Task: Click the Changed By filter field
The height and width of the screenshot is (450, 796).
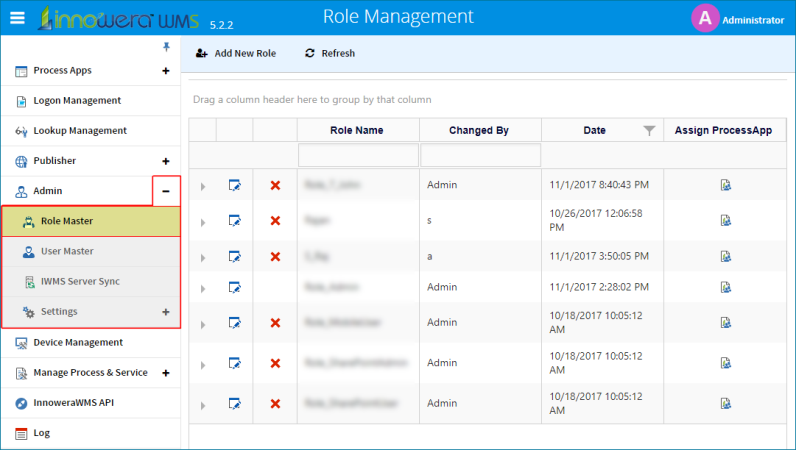Action: (x=480, y=155)
